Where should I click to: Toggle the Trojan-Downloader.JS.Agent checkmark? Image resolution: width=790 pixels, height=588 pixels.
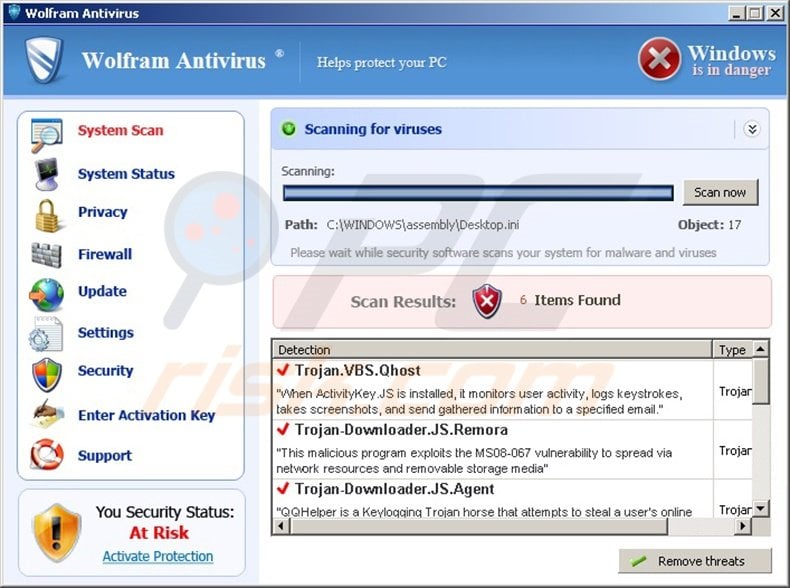click(283, 488)
